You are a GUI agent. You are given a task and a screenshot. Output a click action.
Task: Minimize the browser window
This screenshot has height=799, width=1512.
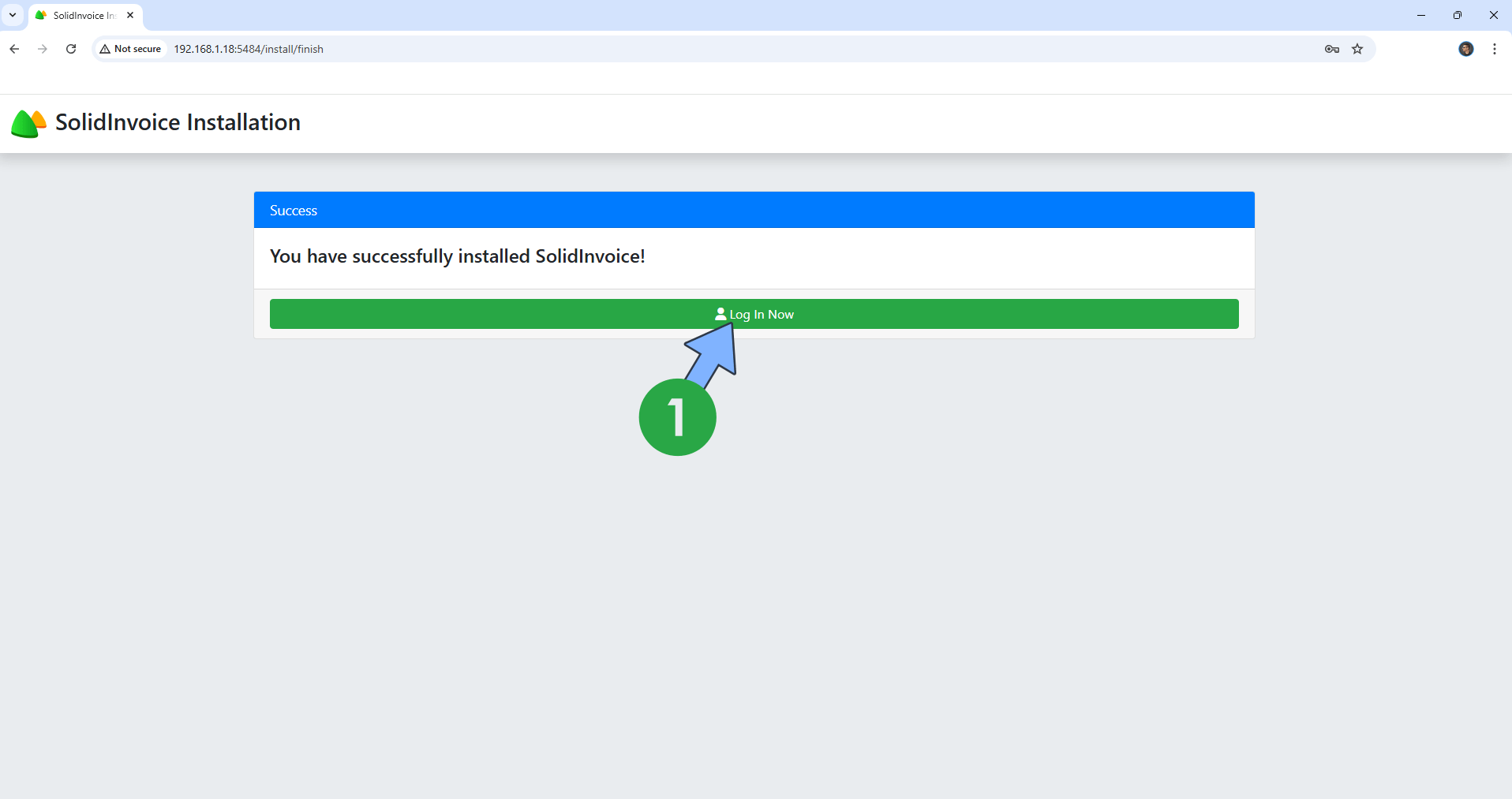[x=1421, y=15]
